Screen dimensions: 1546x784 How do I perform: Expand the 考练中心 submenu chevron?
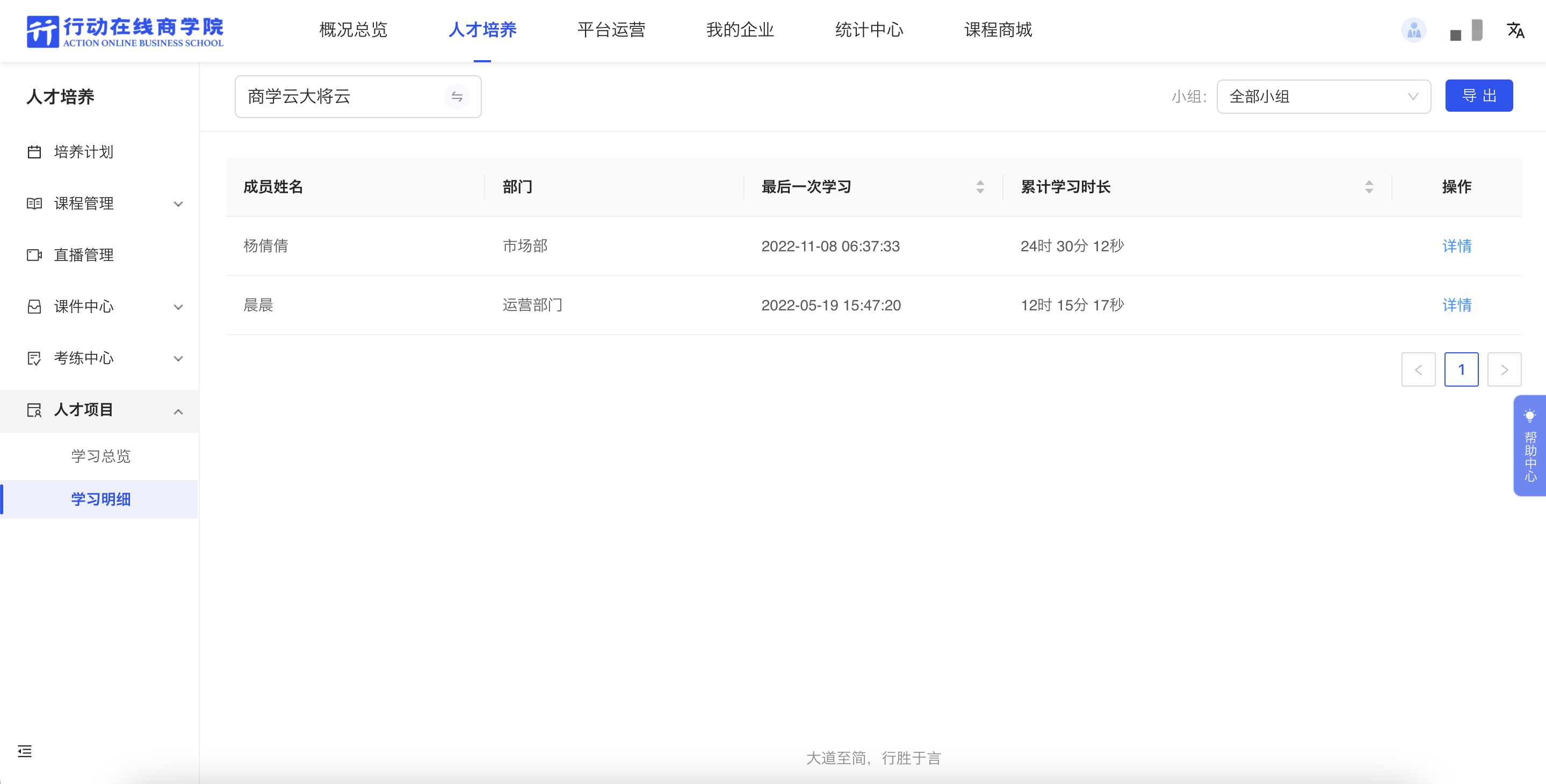[178, 359]
